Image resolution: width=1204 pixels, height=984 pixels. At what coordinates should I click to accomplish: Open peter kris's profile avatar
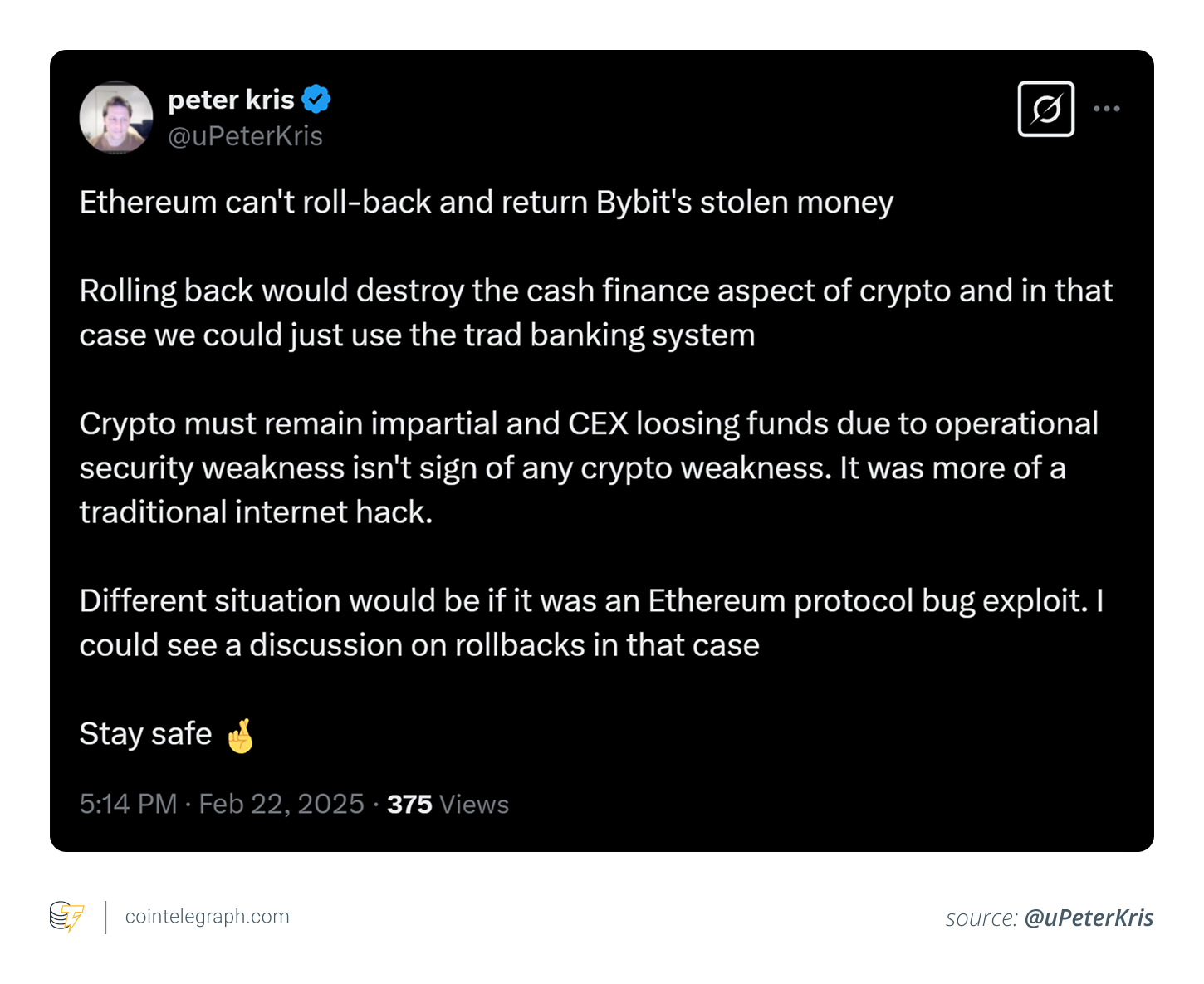[116, 117]
